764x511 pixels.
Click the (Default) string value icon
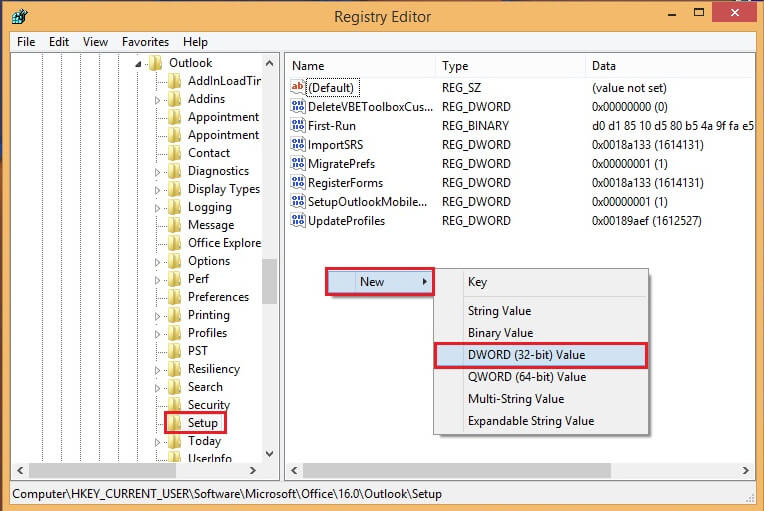(298, 88)
